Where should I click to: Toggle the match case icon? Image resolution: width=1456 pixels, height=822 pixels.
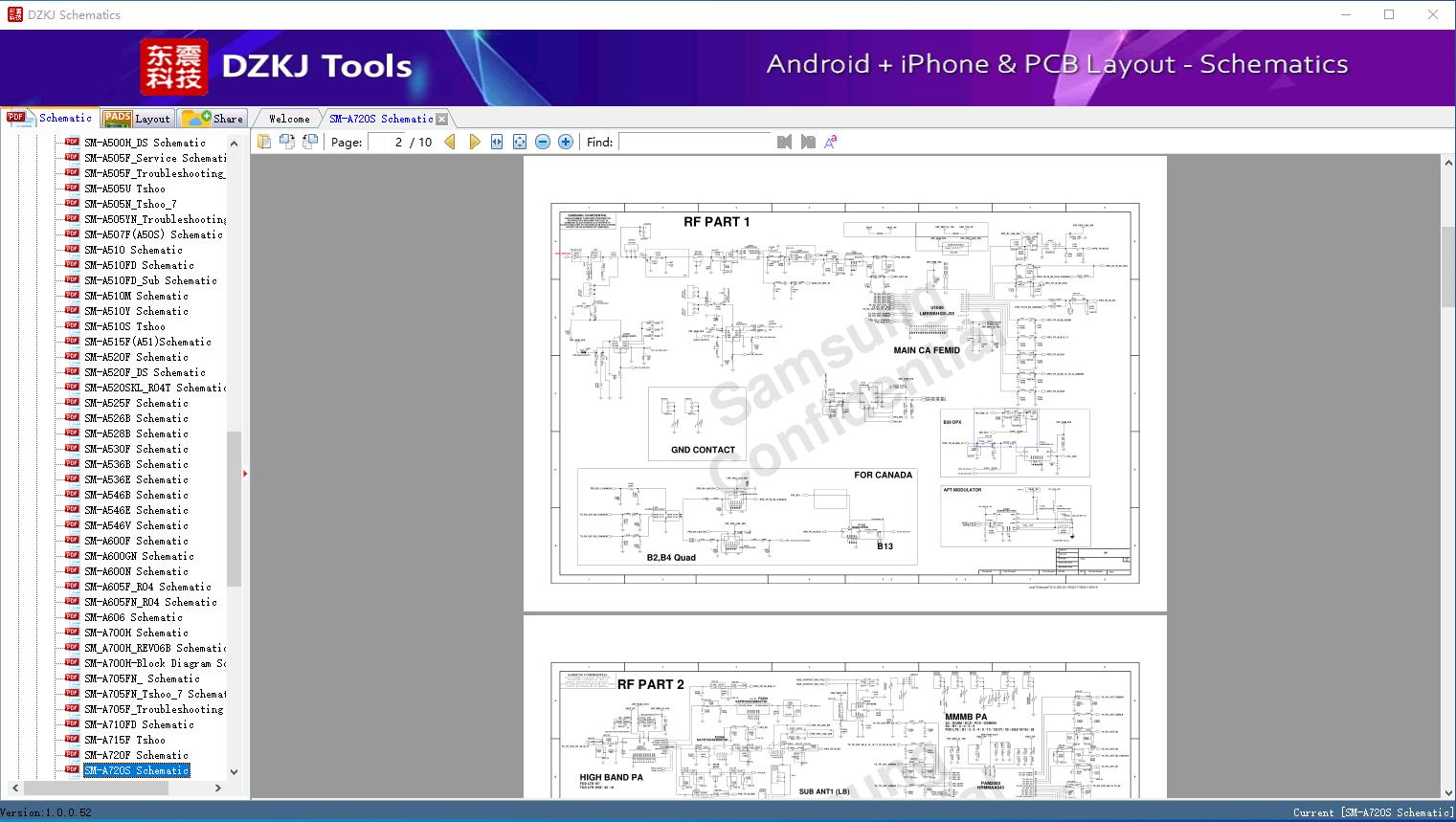(x=831, y=142)
